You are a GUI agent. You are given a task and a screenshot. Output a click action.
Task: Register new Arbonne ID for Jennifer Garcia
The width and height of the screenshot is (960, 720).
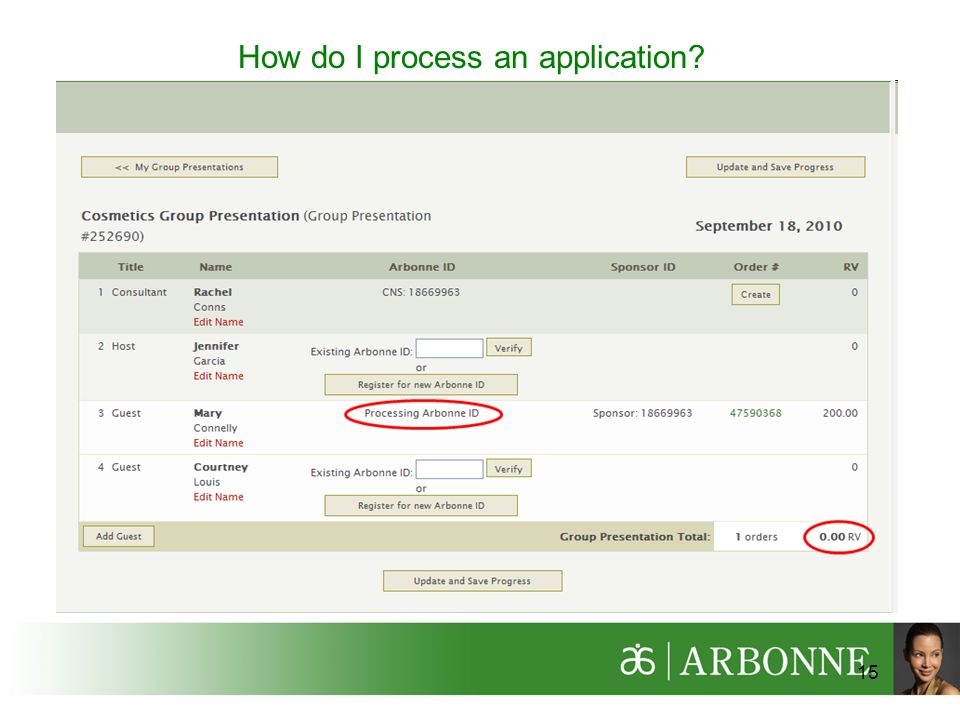(421, 385)
